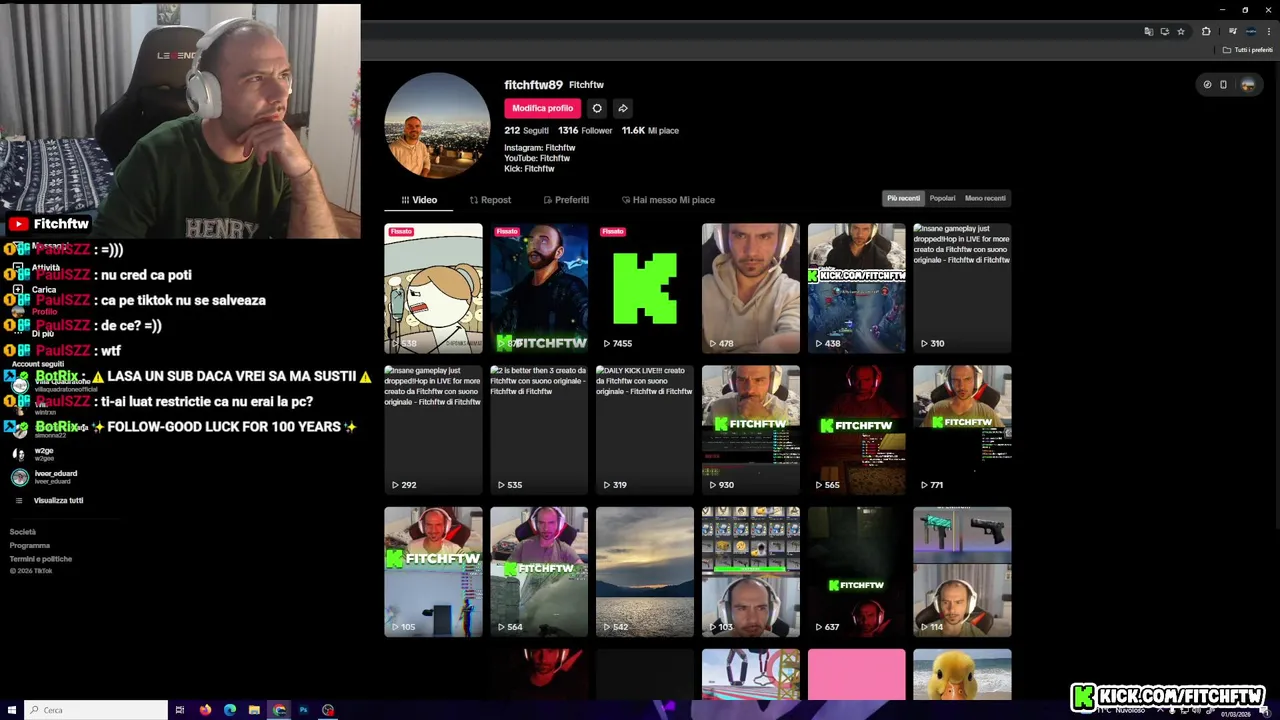1280x720 pixels.
Task: Open pistol skin video 114 views
Action: pos(962,572)
